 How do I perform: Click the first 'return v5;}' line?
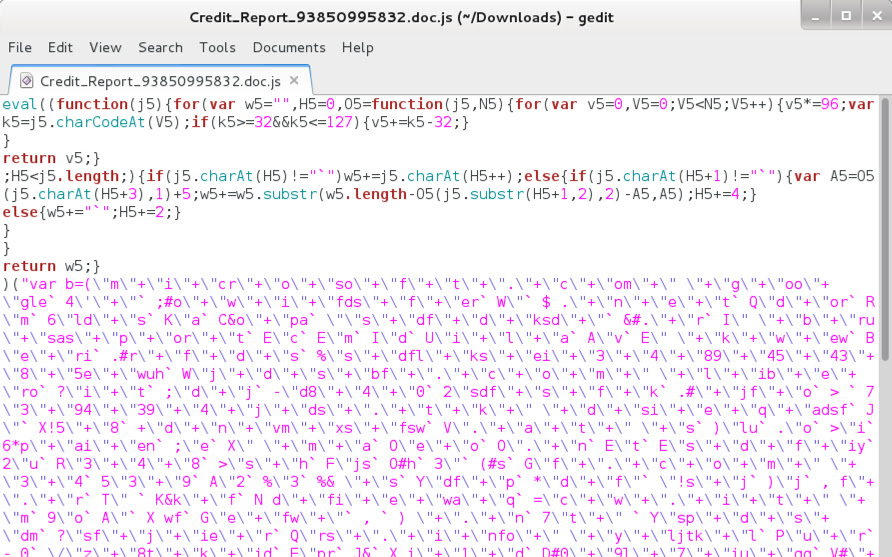(x=51, y=158)
